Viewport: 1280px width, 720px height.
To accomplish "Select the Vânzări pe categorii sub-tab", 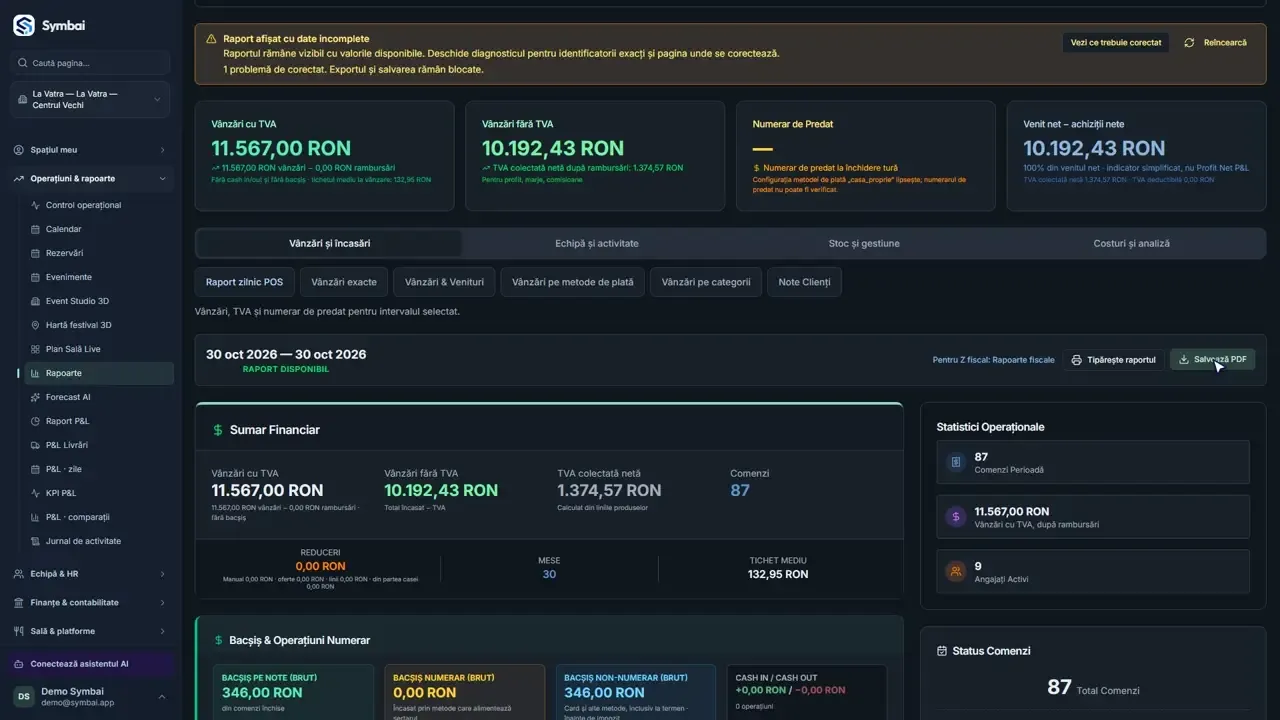I will point(706,282).
